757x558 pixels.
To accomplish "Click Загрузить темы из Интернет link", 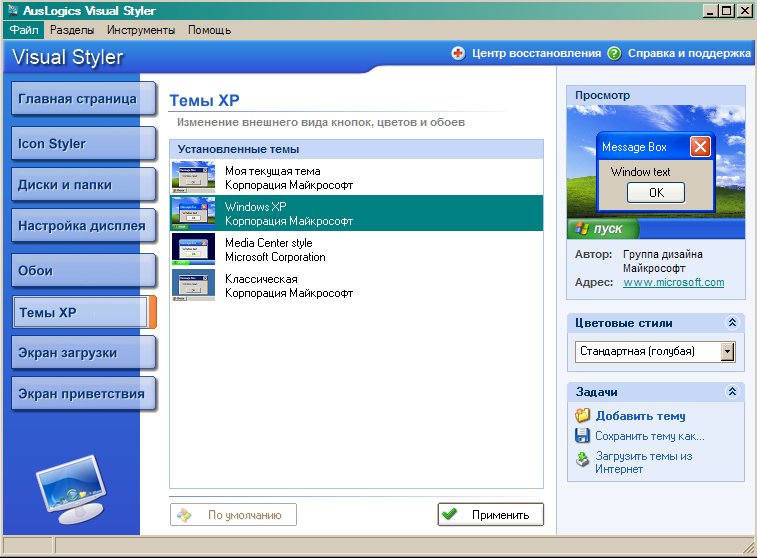I will [x=644, y=462].
